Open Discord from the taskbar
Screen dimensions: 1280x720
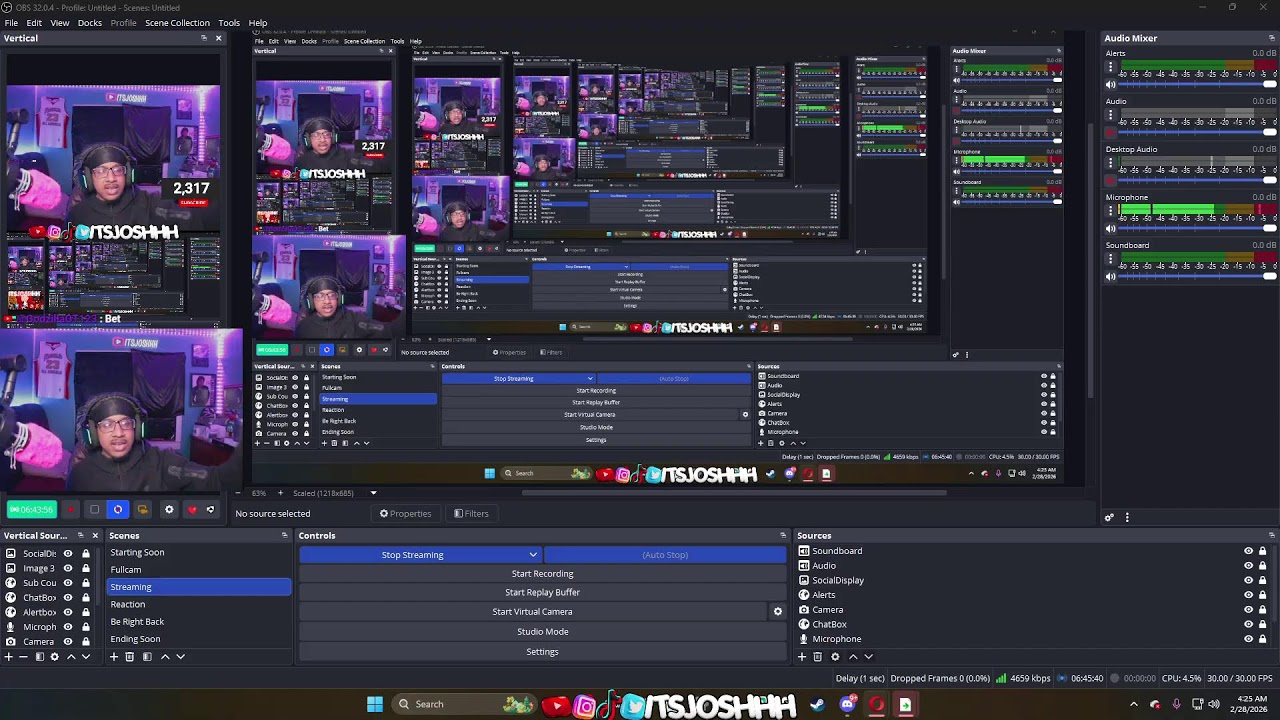coord(847,705)
